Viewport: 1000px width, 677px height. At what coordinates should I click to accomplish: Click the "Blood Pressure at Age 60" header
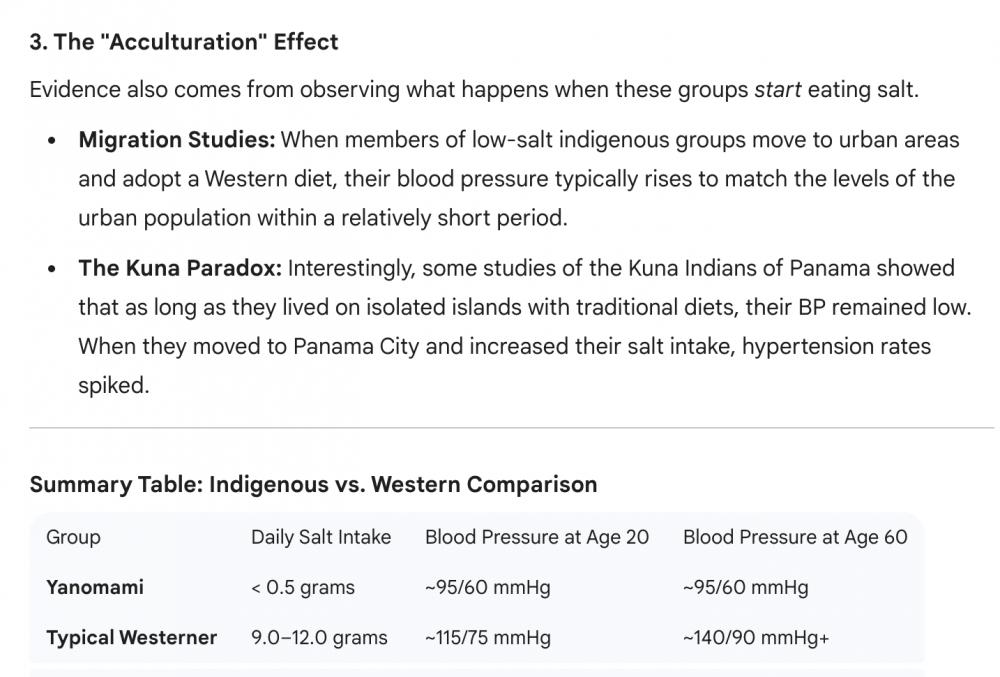795,537
